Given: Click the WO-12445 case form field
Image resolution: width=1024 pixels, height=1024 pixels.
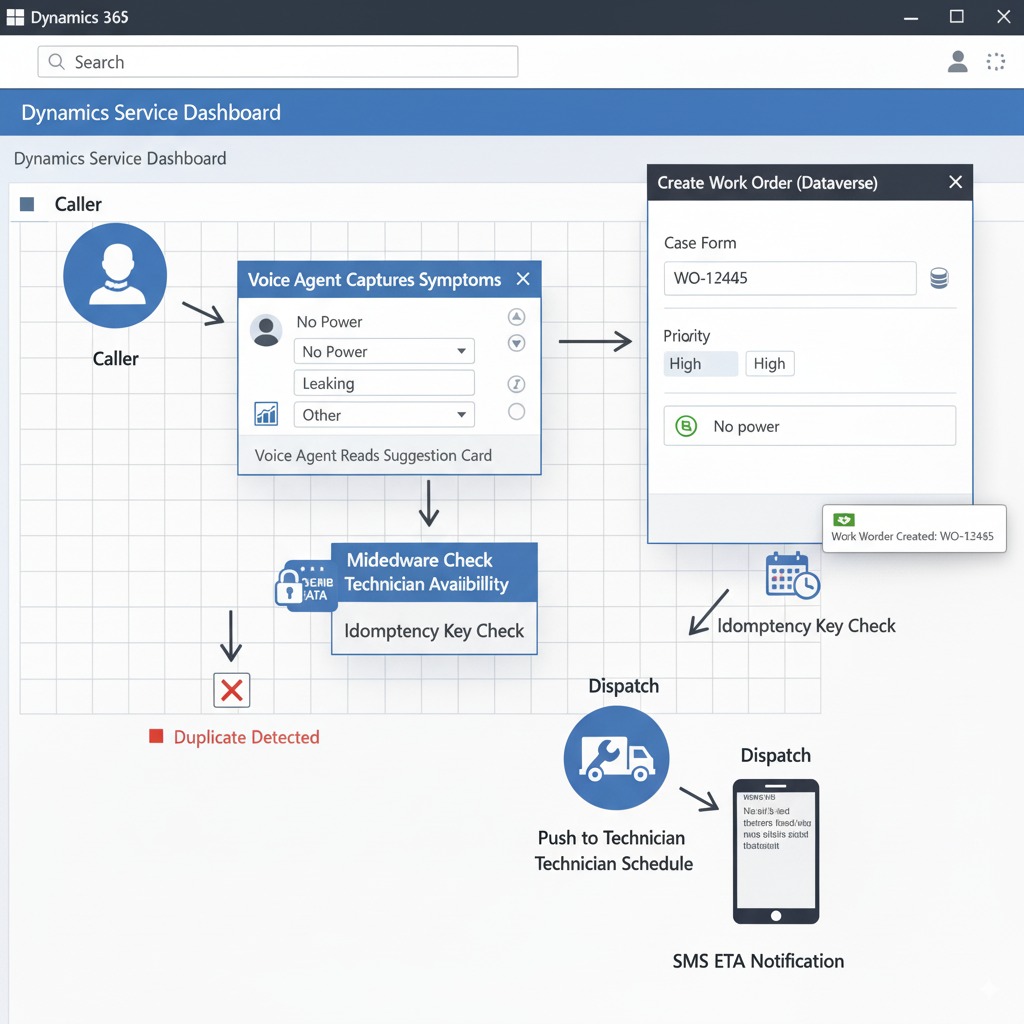Looking at the screenshot, I should pos(790,278).
